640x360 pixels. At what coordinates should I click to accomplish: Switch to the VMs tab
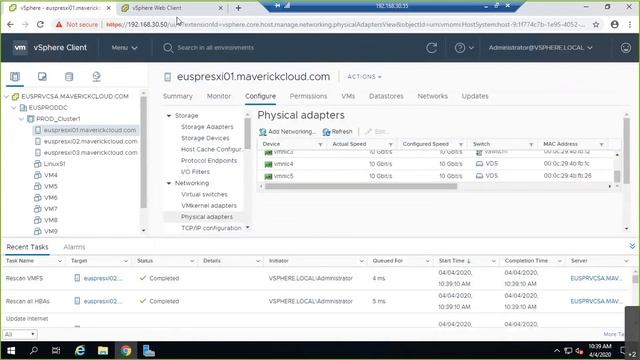(x=348, y=96)
